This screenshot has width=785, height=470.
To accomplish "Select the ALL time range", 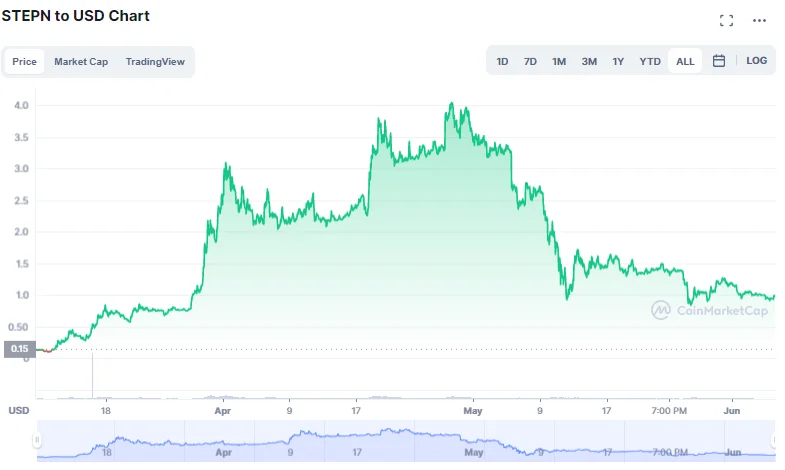I will (x=685, y=62).
